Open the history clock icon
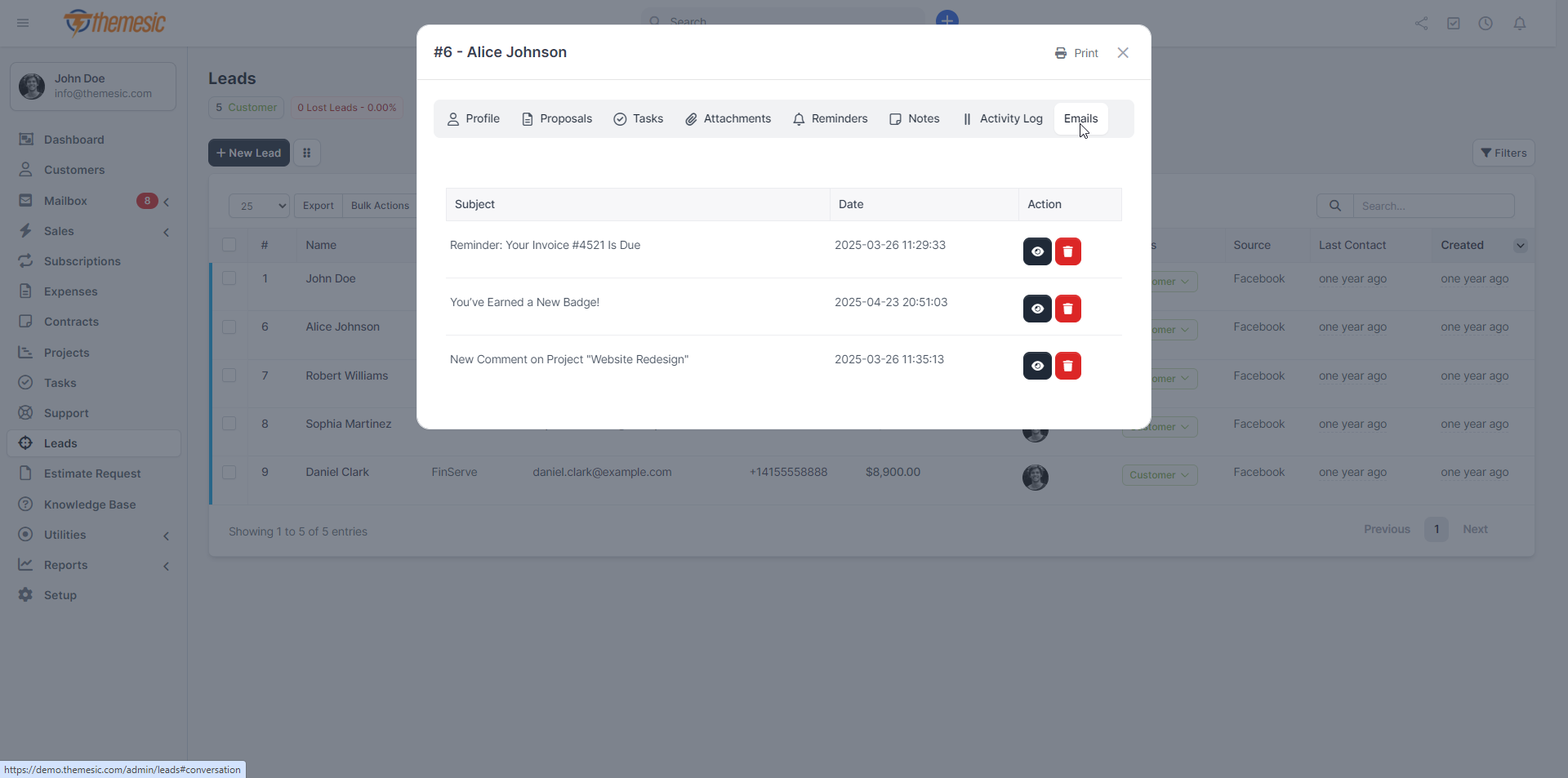The image size is (1568, 778). [1486, 24]
